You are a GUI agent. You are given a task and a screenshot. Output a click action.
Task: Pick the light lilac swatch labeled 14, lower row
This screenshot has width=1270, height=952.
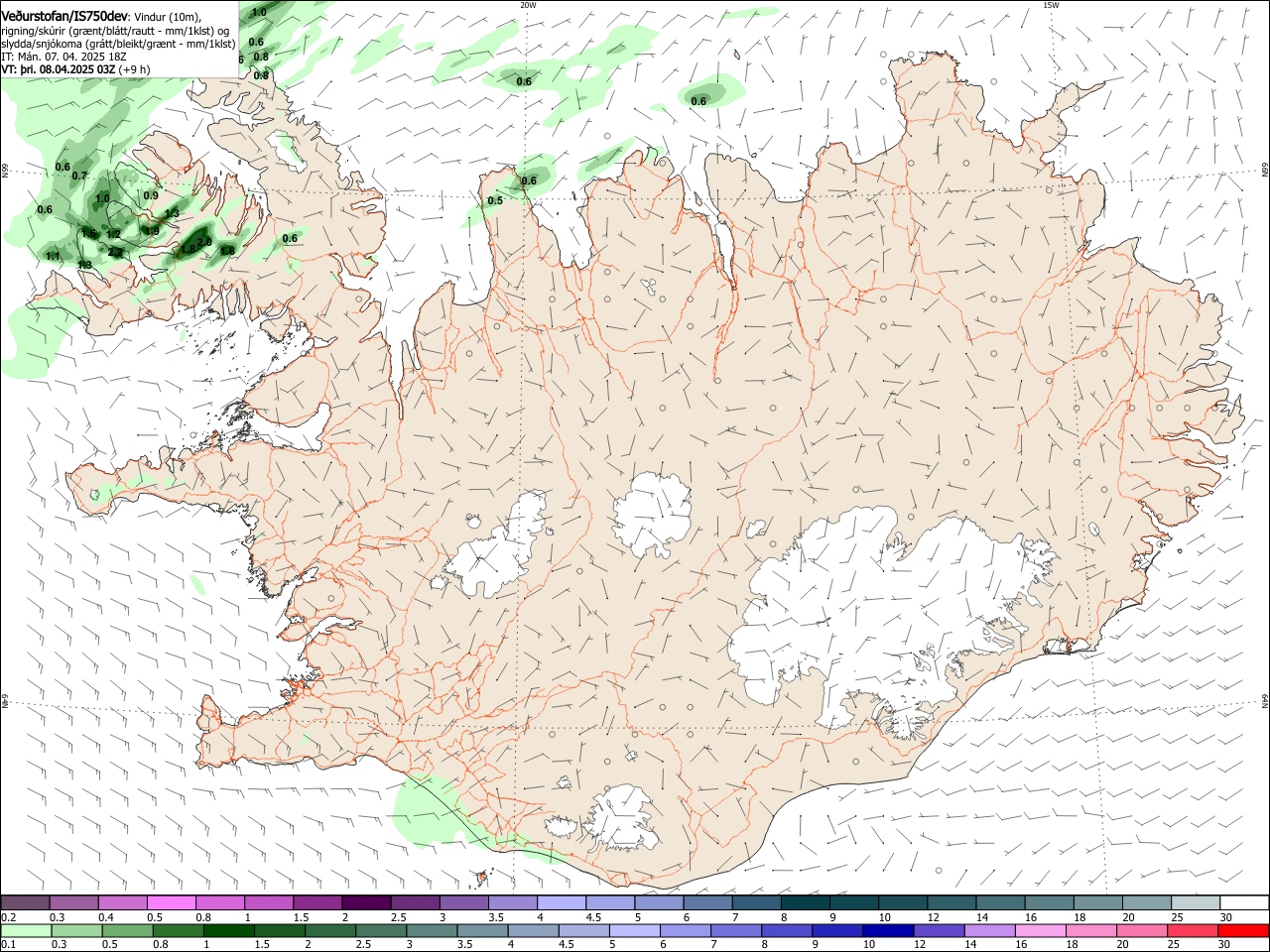click(988, 930)
